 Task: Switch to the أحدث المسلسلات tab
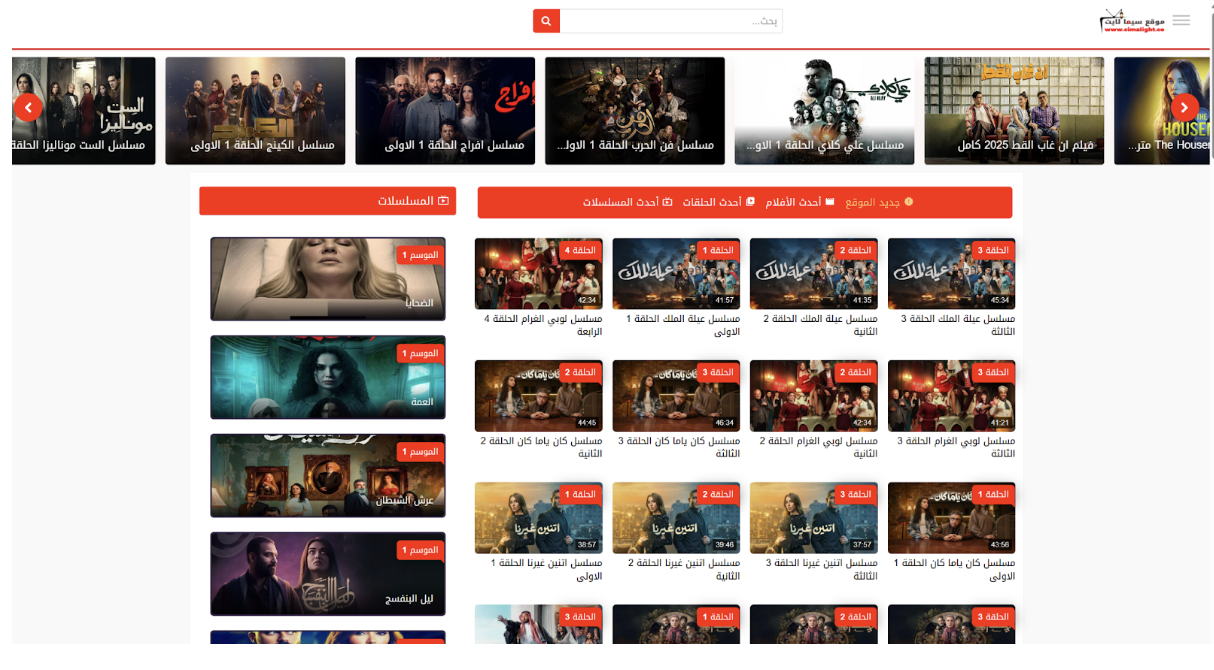point(620,202)
